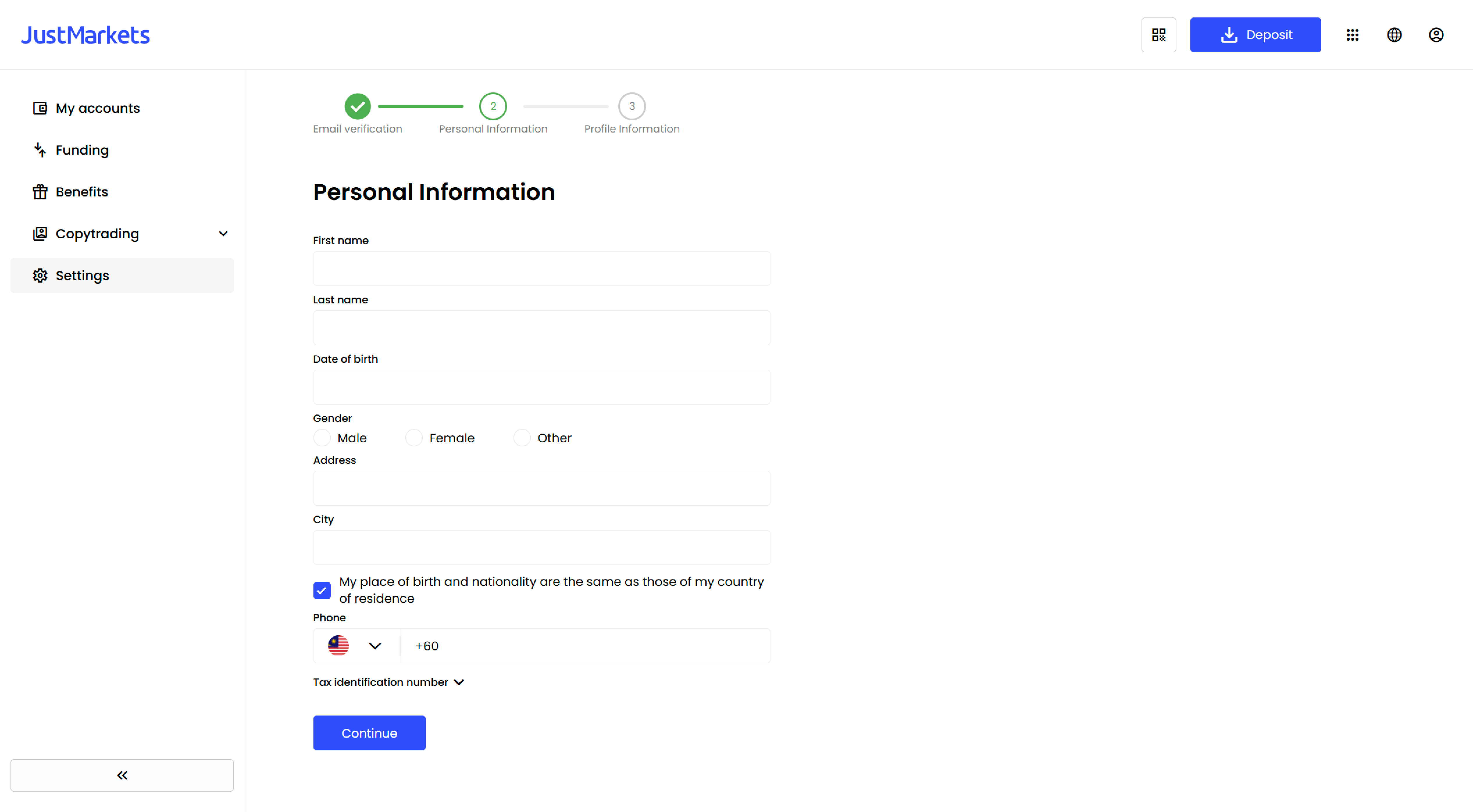
Task: Select the Other gender option
Action: coord(522,438)
